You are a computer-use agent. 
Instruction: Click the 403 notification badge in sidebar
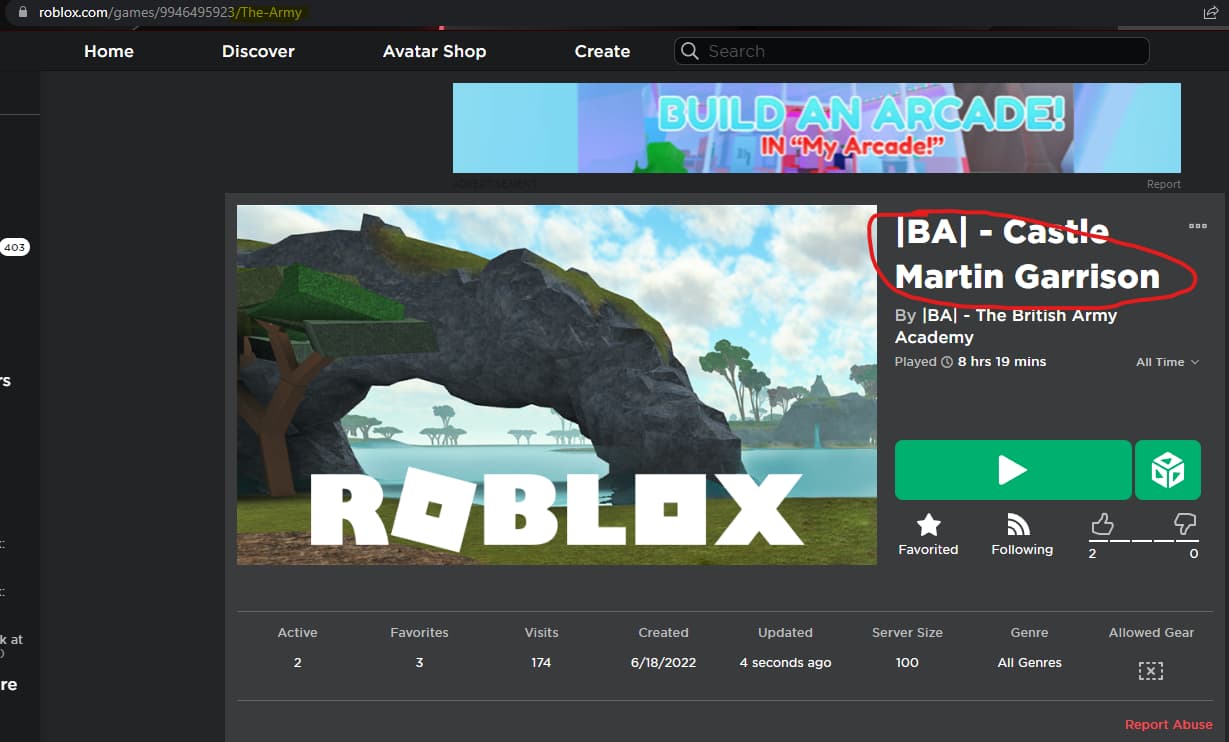(14, 247)
